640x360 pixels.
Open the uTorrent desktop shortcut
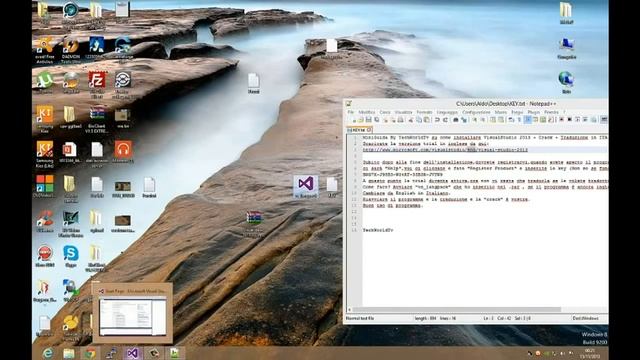point(45,82)
